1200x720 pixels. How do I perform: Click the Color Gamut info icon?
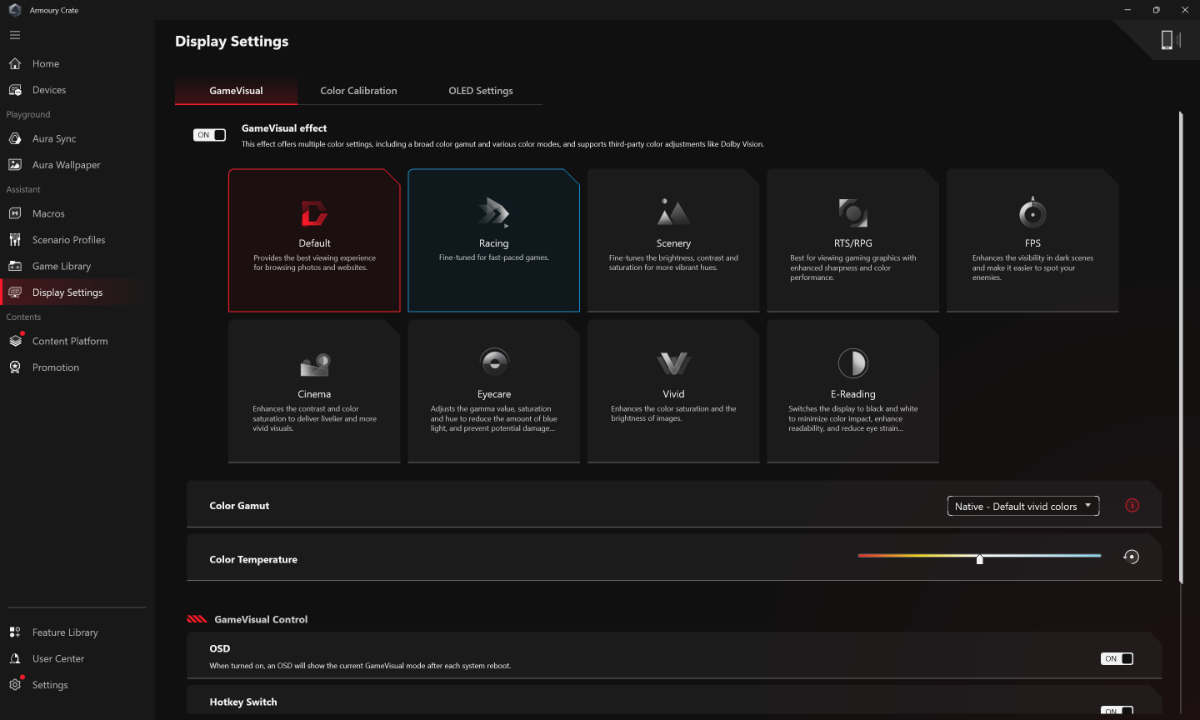(x=1132, y=505)
